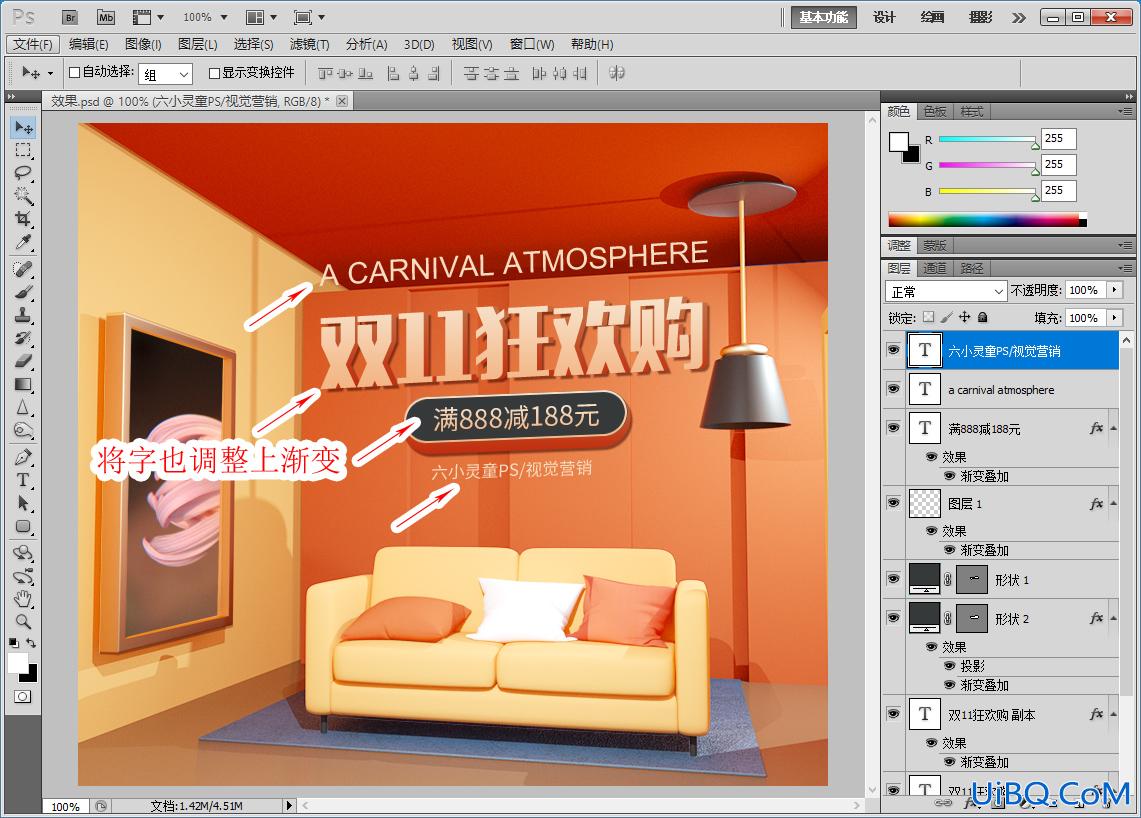
Task: Select the Move tool in toolbox
Action: pos(23,127)
